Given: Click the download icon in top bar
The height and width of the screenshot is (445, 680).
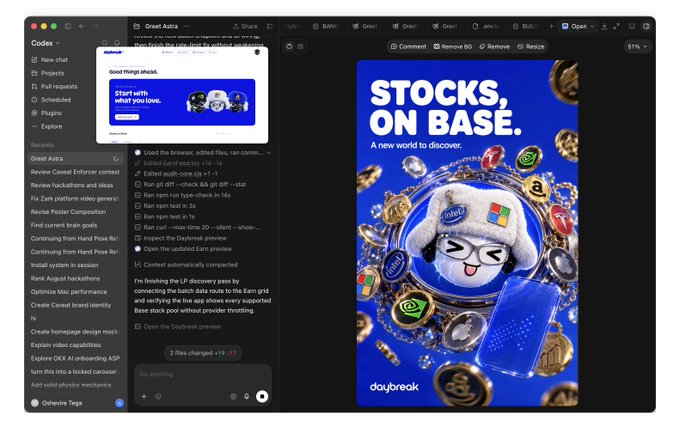Looking at the screenshot, I should click(604, 26).
